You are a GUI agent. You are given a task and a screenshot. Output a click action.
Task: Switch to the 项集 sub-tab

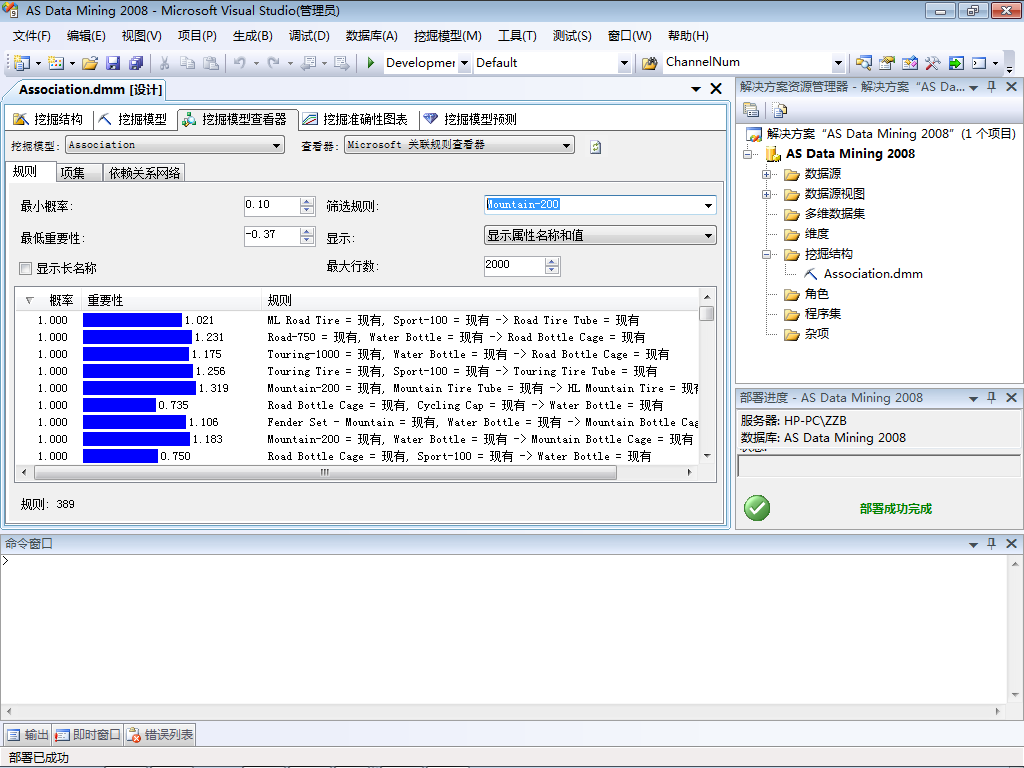coord(78,172)
